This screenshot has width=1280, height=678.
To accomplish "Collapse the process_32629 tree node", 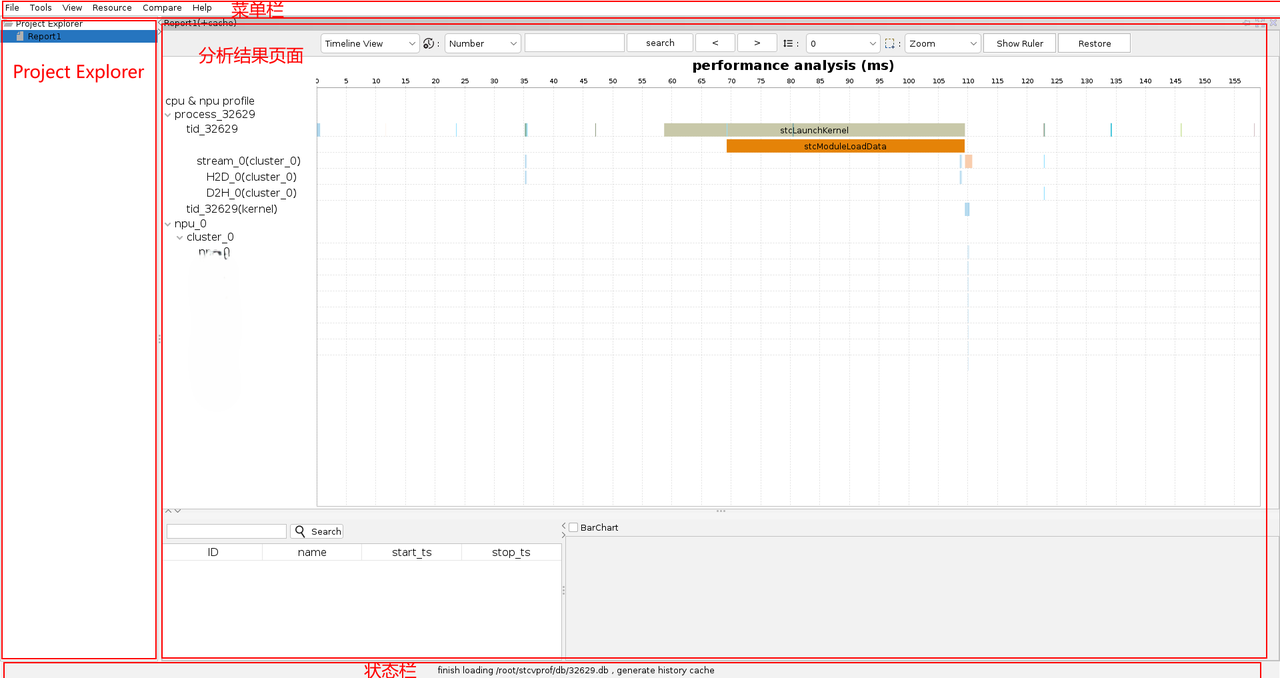I will click(168, 115).
